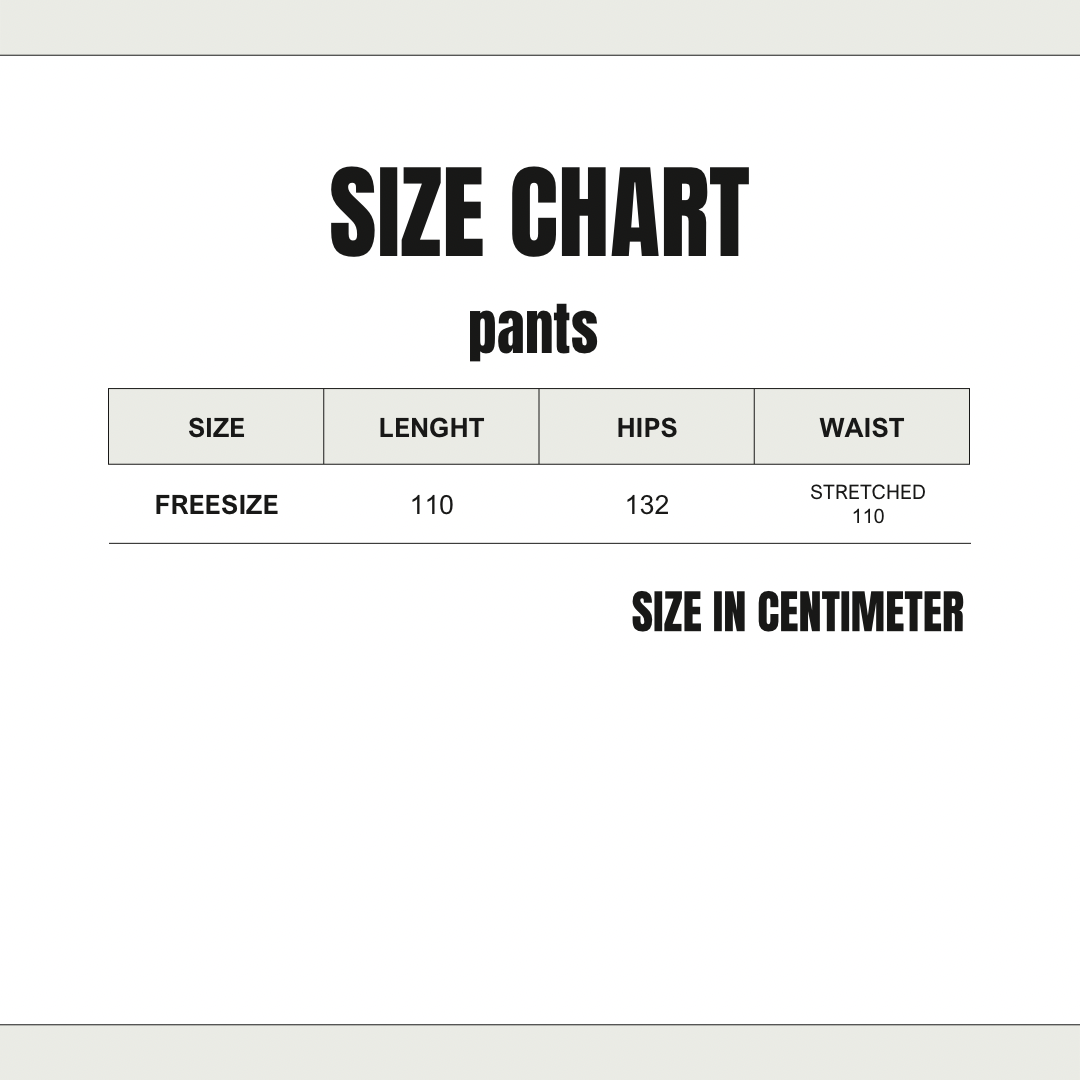This screenshot has width=1080, height=1080.
Task: Select the HIPS column header
Action: 647,427
